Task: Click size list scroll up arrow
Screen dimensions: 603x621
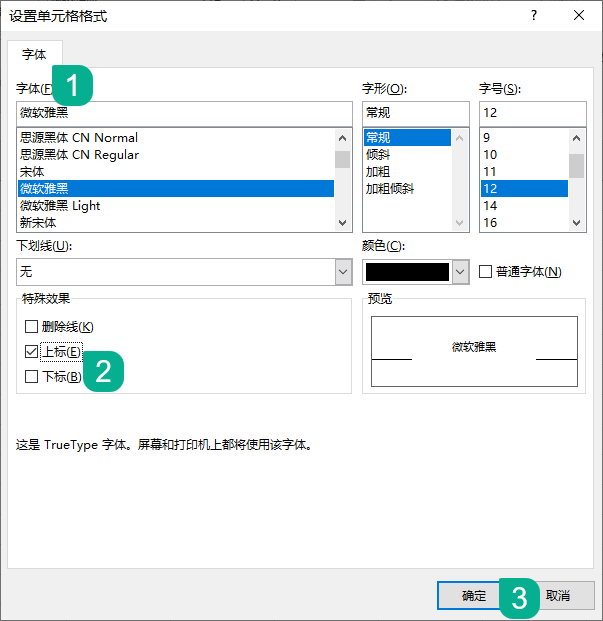Action: click(576, 138)
